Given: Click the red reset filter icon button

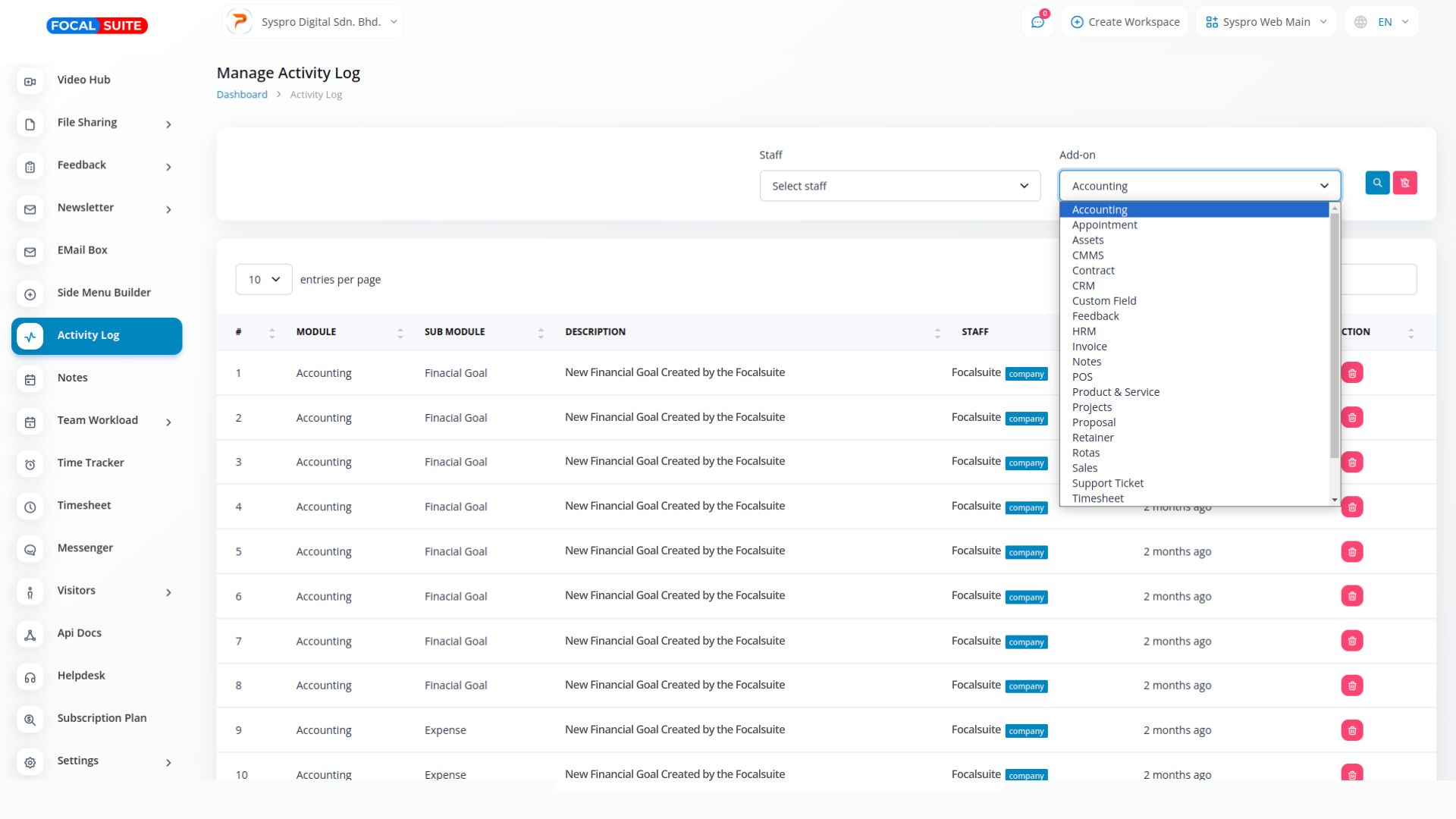Looking at the screenshot, I should tap(1404, 183).
